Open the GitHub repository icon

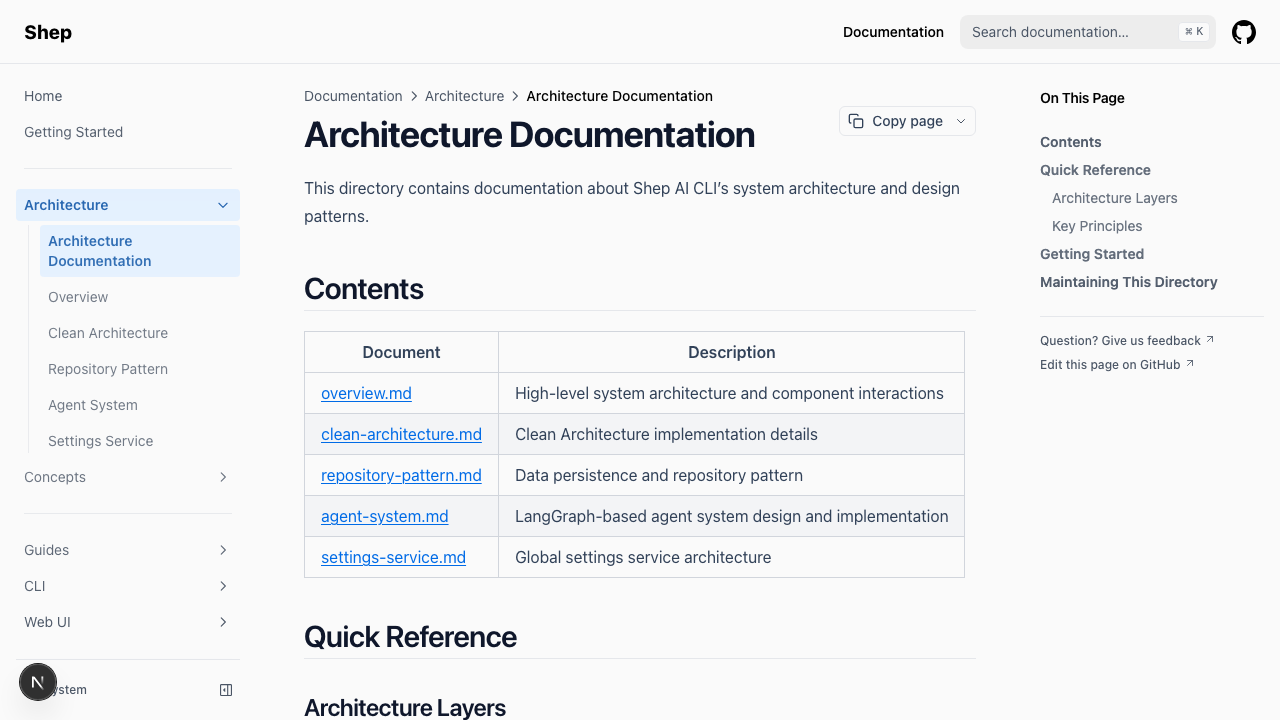coord(1244,32)
